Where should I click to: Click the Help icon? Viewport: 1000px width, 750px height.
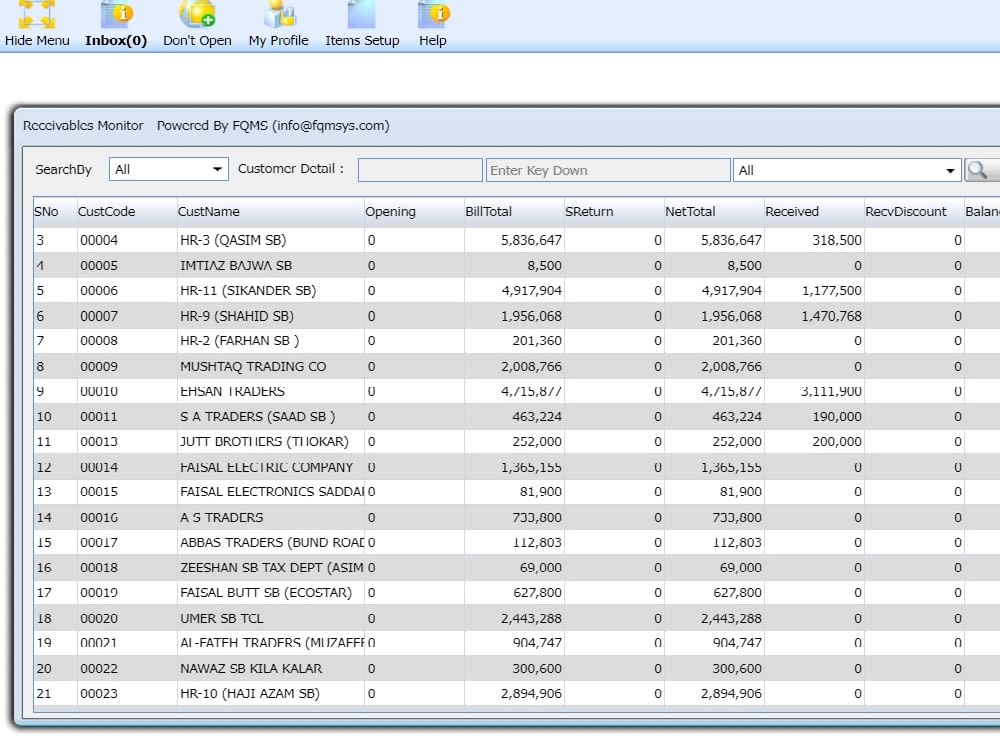coord(434,15)
